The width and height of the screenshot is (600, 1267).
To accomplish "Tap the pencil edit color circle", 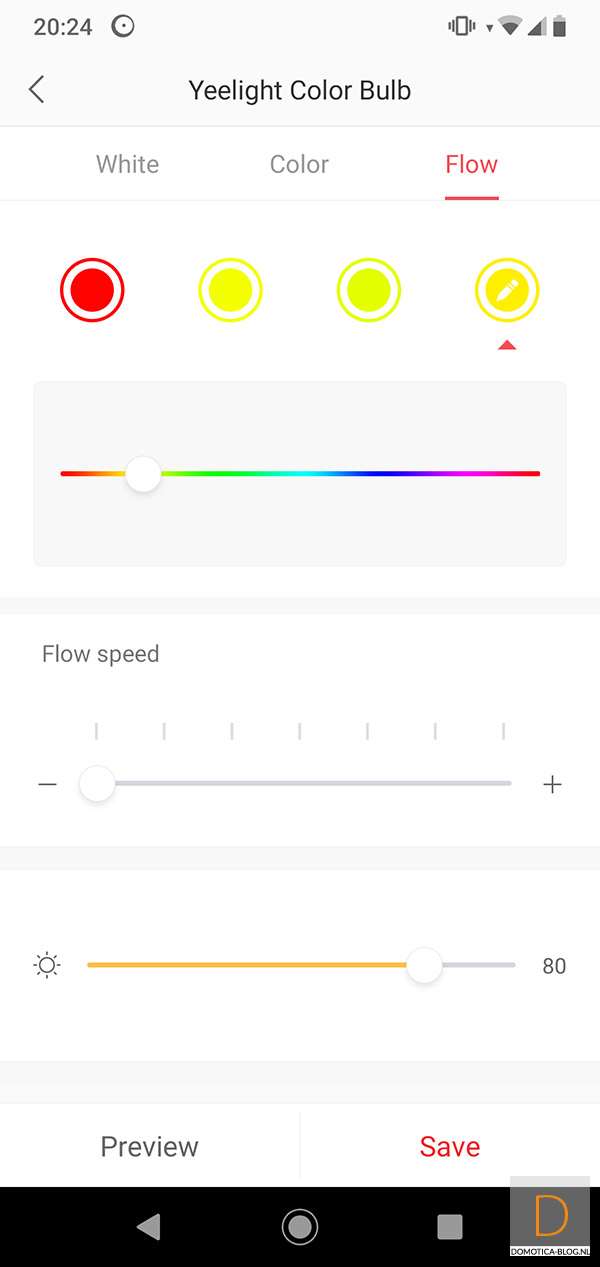I will coord(507,290).
